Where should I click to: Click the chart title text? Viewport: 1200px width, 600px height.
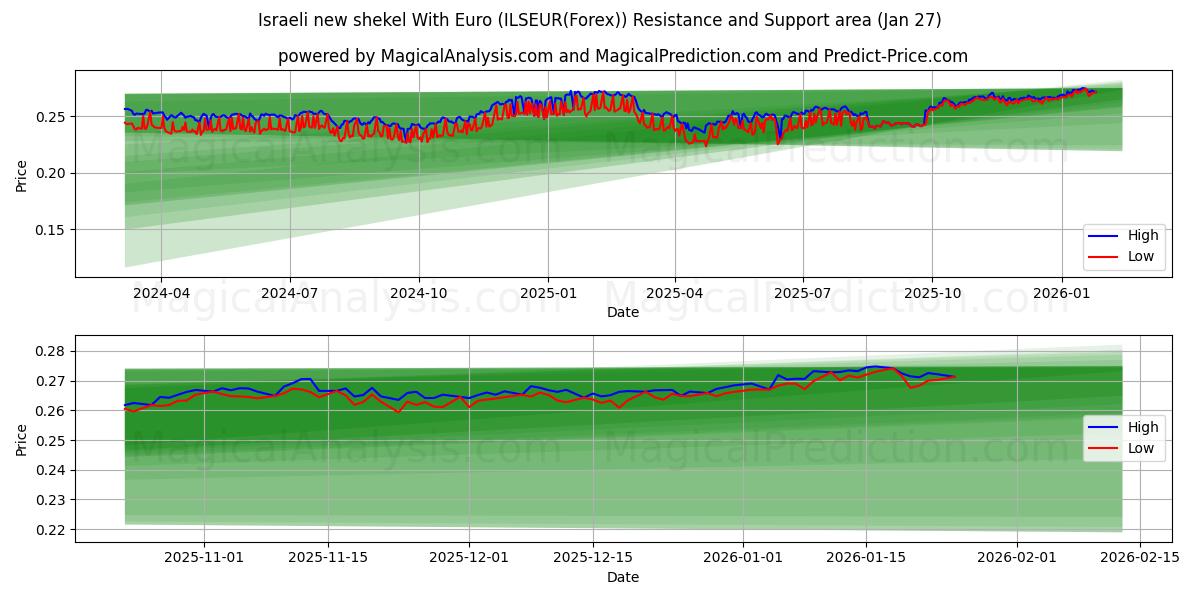tap(600, 18)
